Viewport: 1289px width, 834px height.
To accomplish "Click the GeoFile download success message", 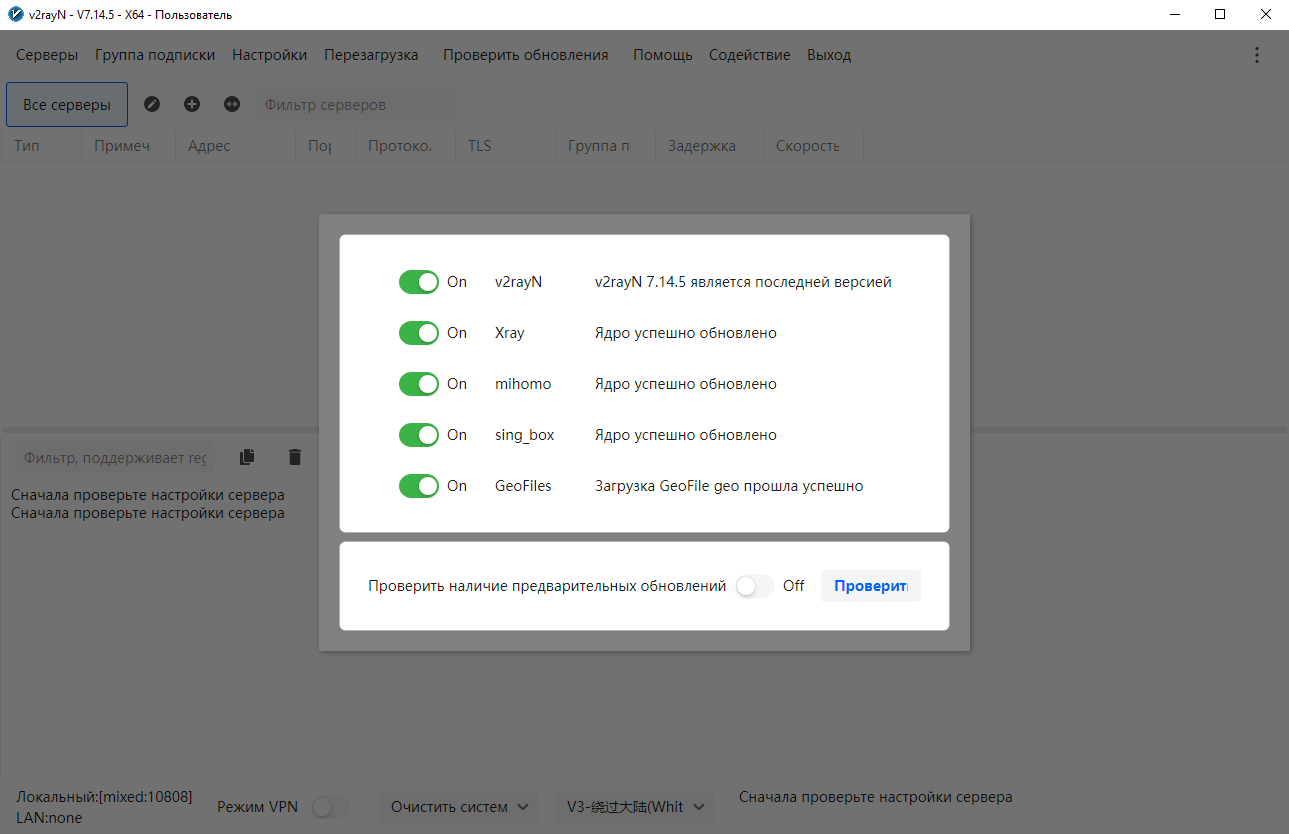I will click(729, 486).
